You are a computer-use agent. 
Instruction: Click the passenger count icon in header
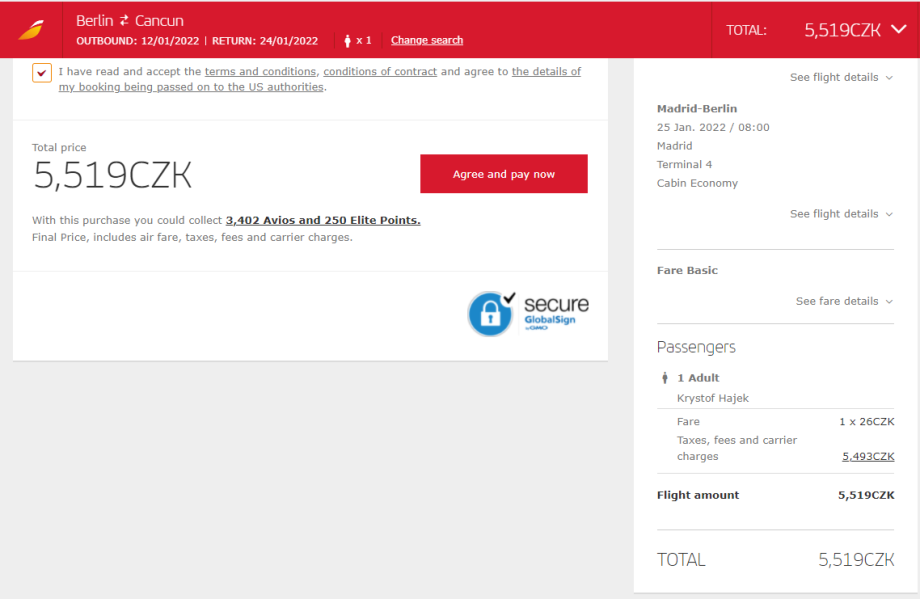[348, 41]
